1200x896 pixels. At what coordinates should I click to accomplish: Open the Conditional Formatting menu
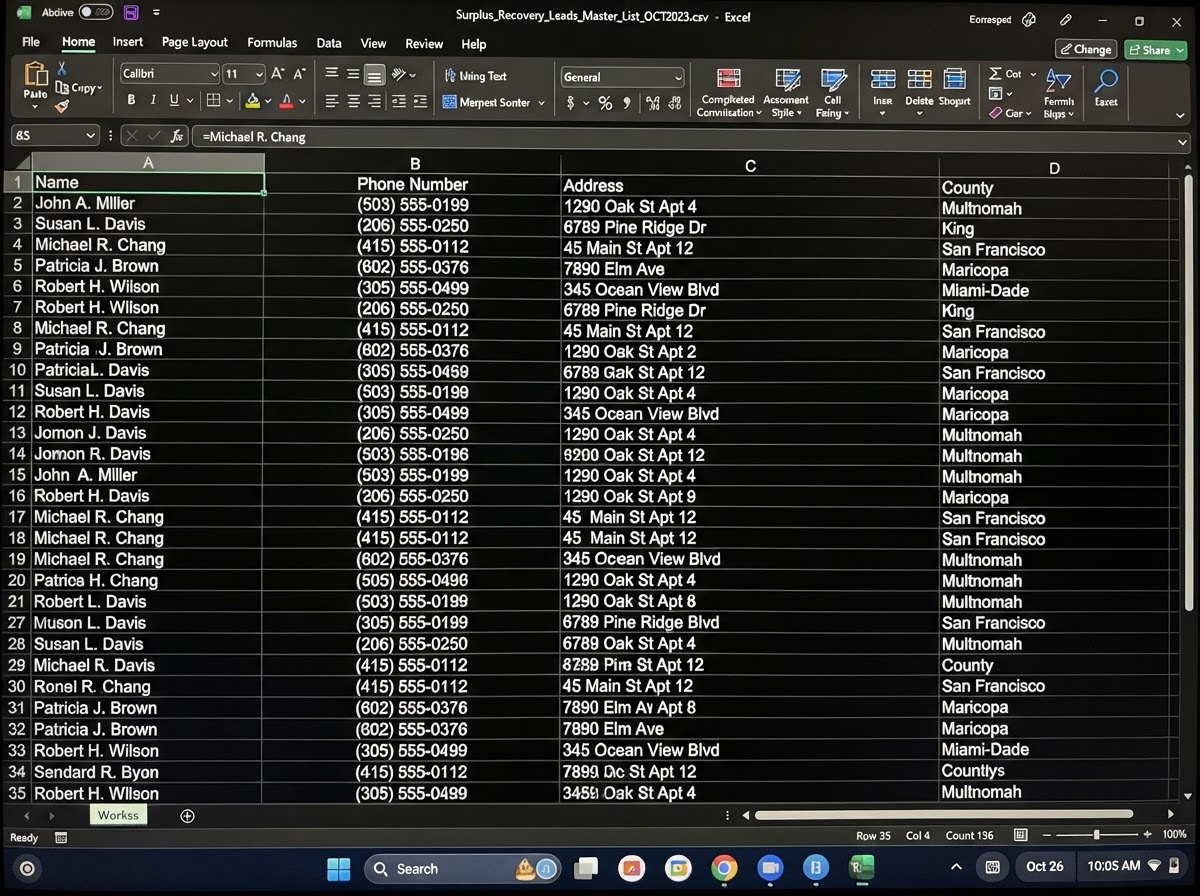729,92
